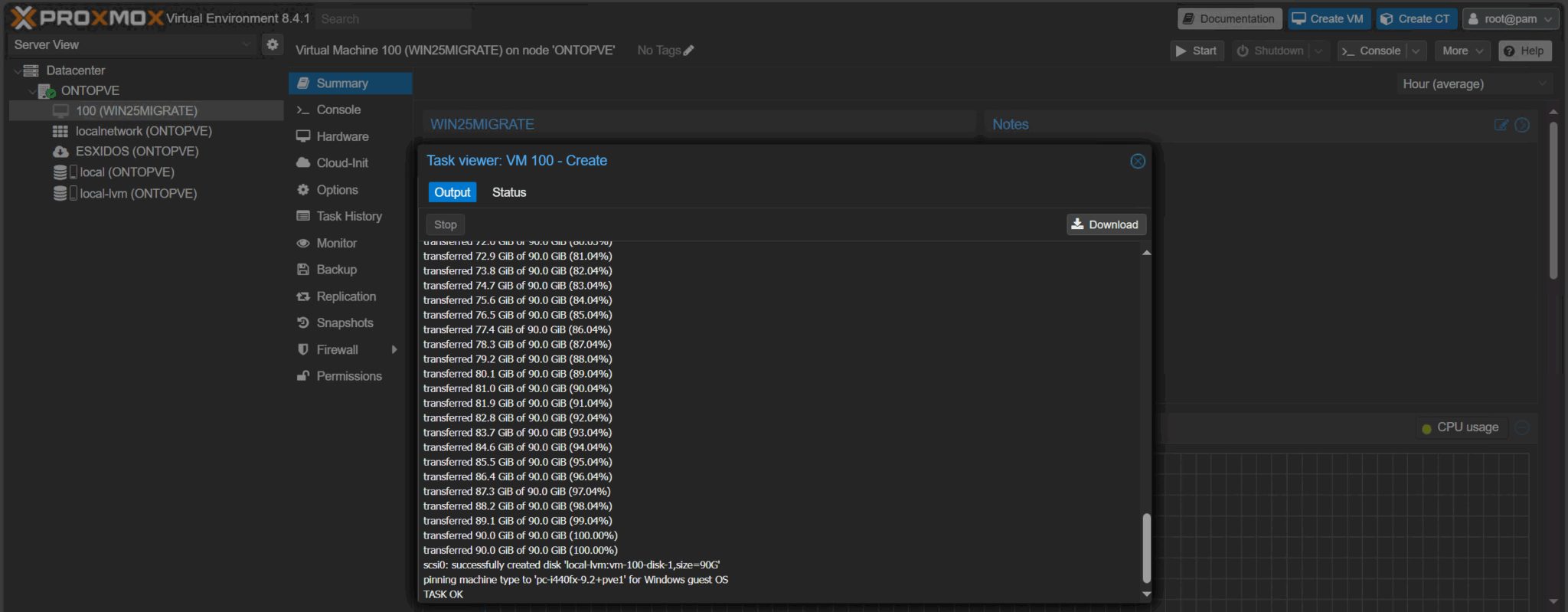The height and width of the screenshot is (612, 1568).
Task: Open the Console section in side menu
Action: pos(350,110)
